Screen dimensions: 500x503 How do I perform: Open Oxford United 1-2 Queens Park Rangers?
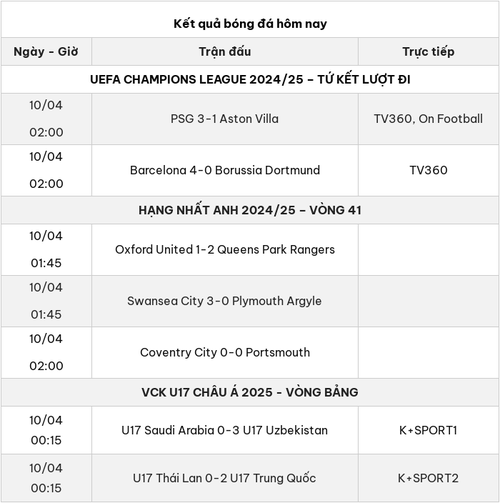tap(225, 249)
